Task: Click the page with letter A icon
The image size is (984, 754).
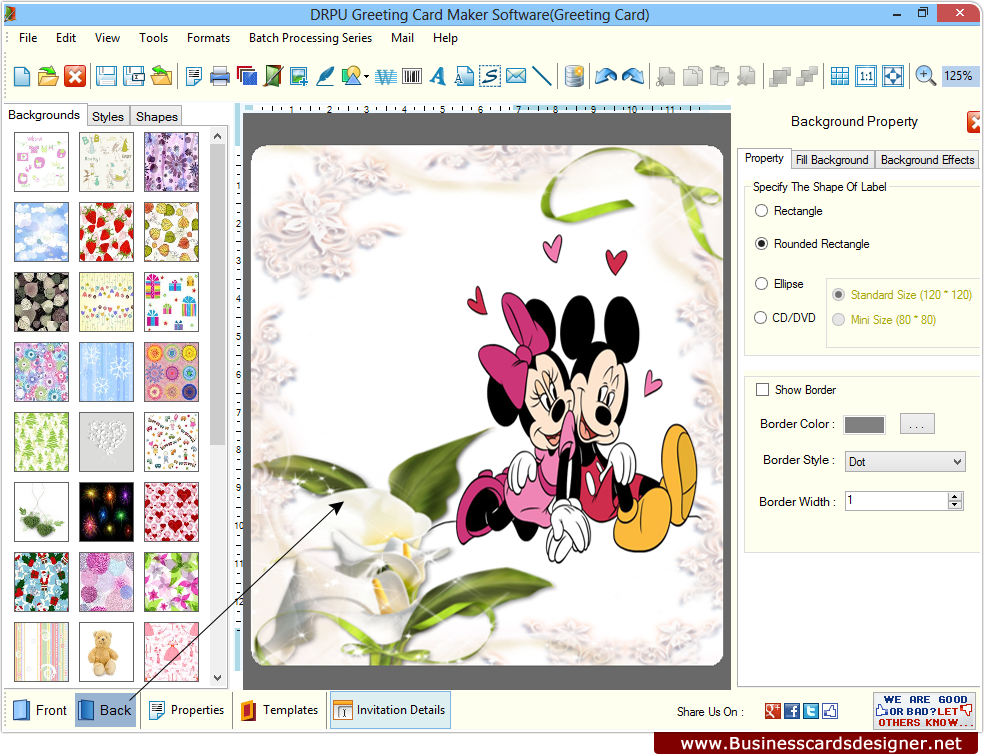Action: point(464,77)
